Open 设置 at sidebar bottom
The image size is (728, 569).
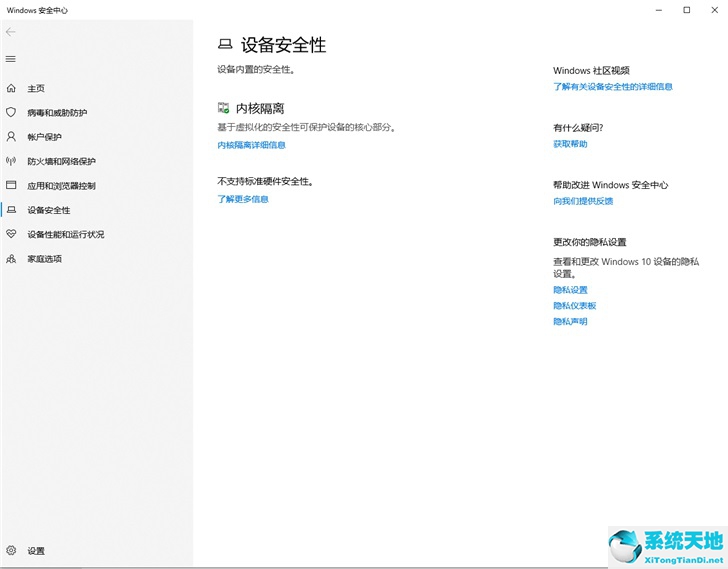(x=36, y=551)
